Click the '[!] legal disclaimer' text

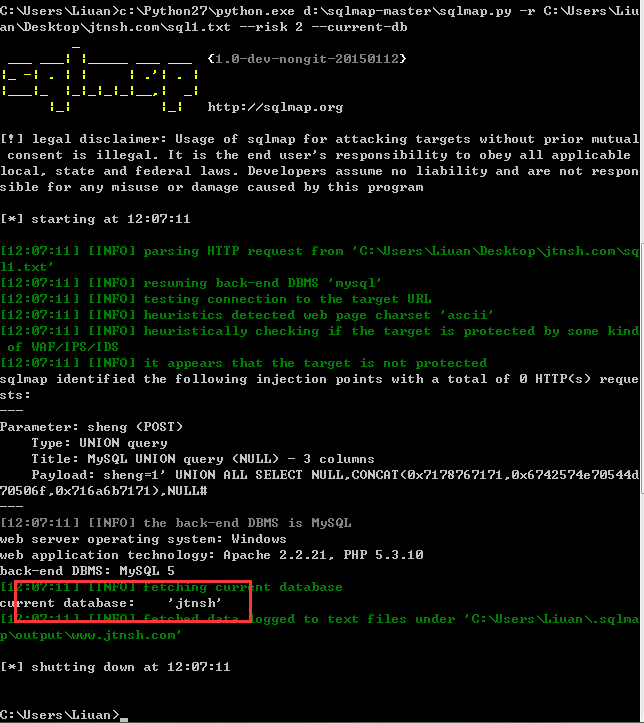pyautogui.click(x=84, y=139)
